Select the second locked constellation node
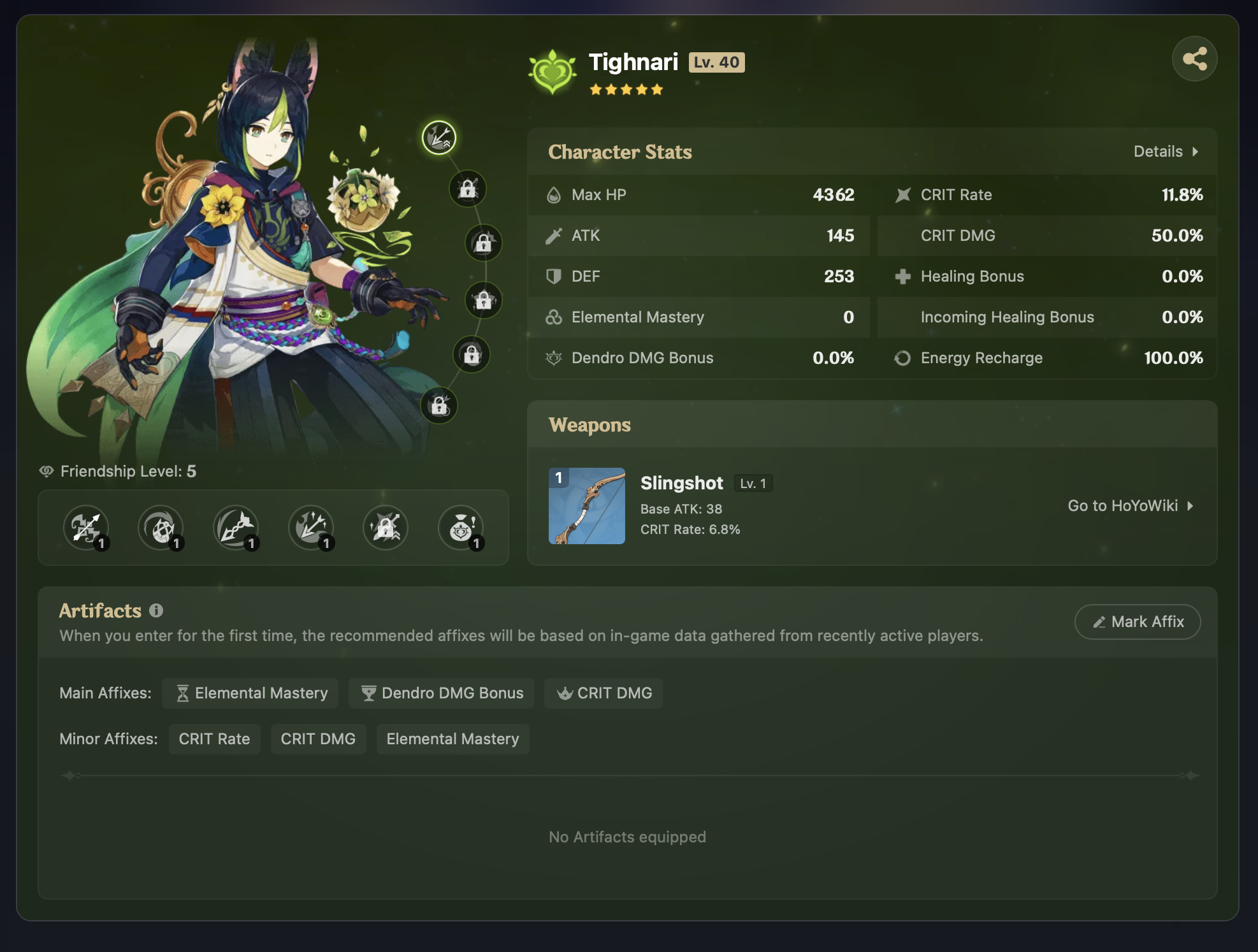Image resolution: width=1258 pixels, height=952 pixels. (484, 243)
